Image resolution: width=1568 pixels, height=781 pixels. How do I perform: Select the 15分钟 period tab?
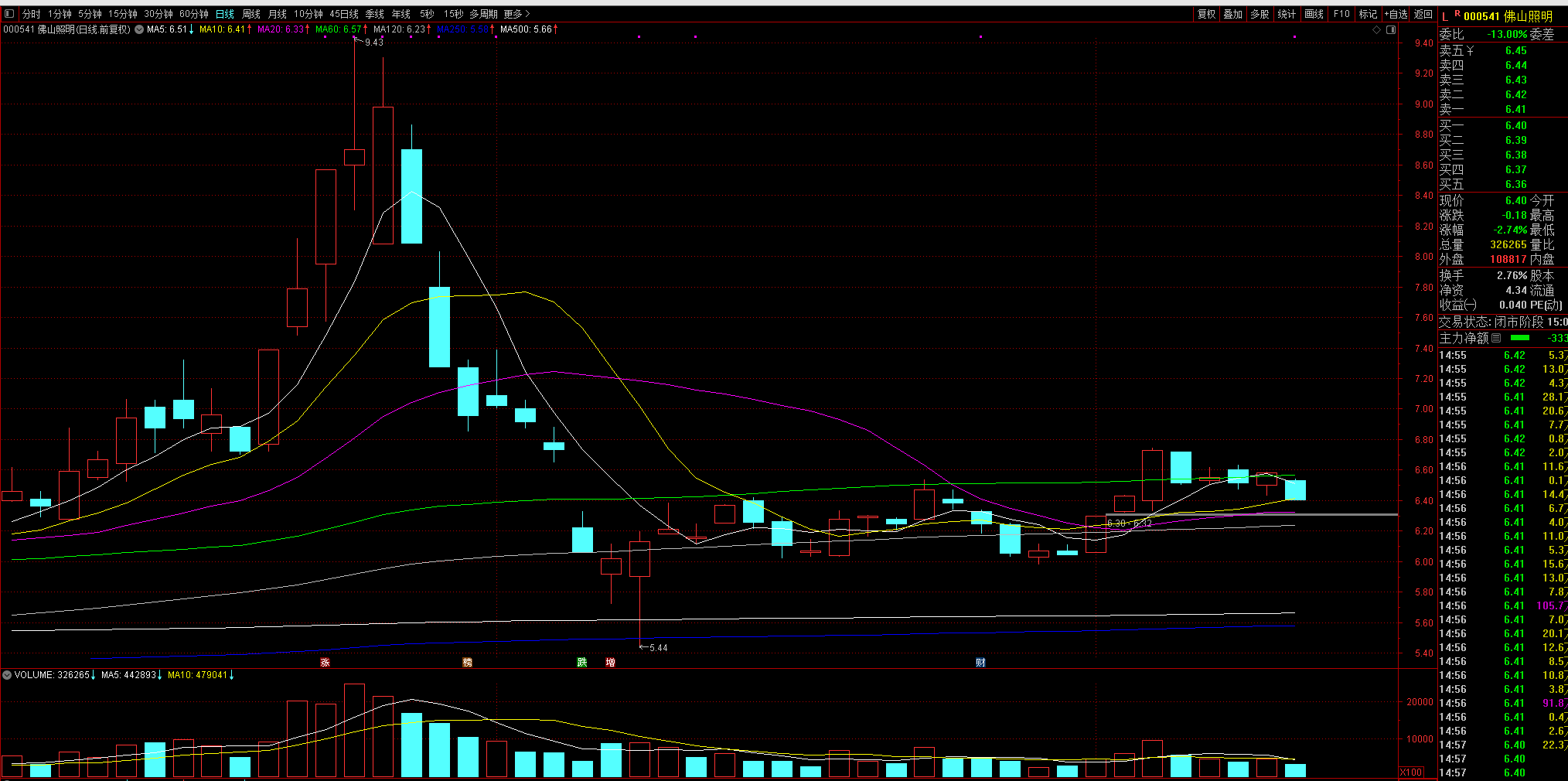point(123,14)
